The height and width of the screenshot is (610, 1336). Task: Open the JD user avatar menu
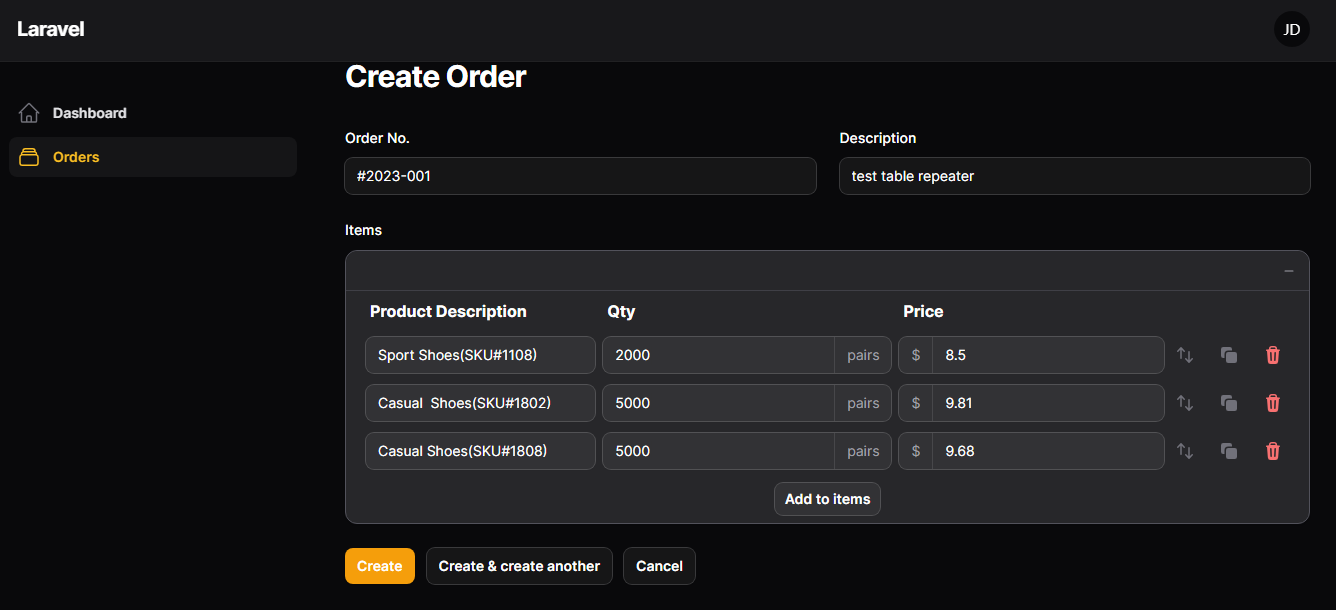click(1291, 30)
